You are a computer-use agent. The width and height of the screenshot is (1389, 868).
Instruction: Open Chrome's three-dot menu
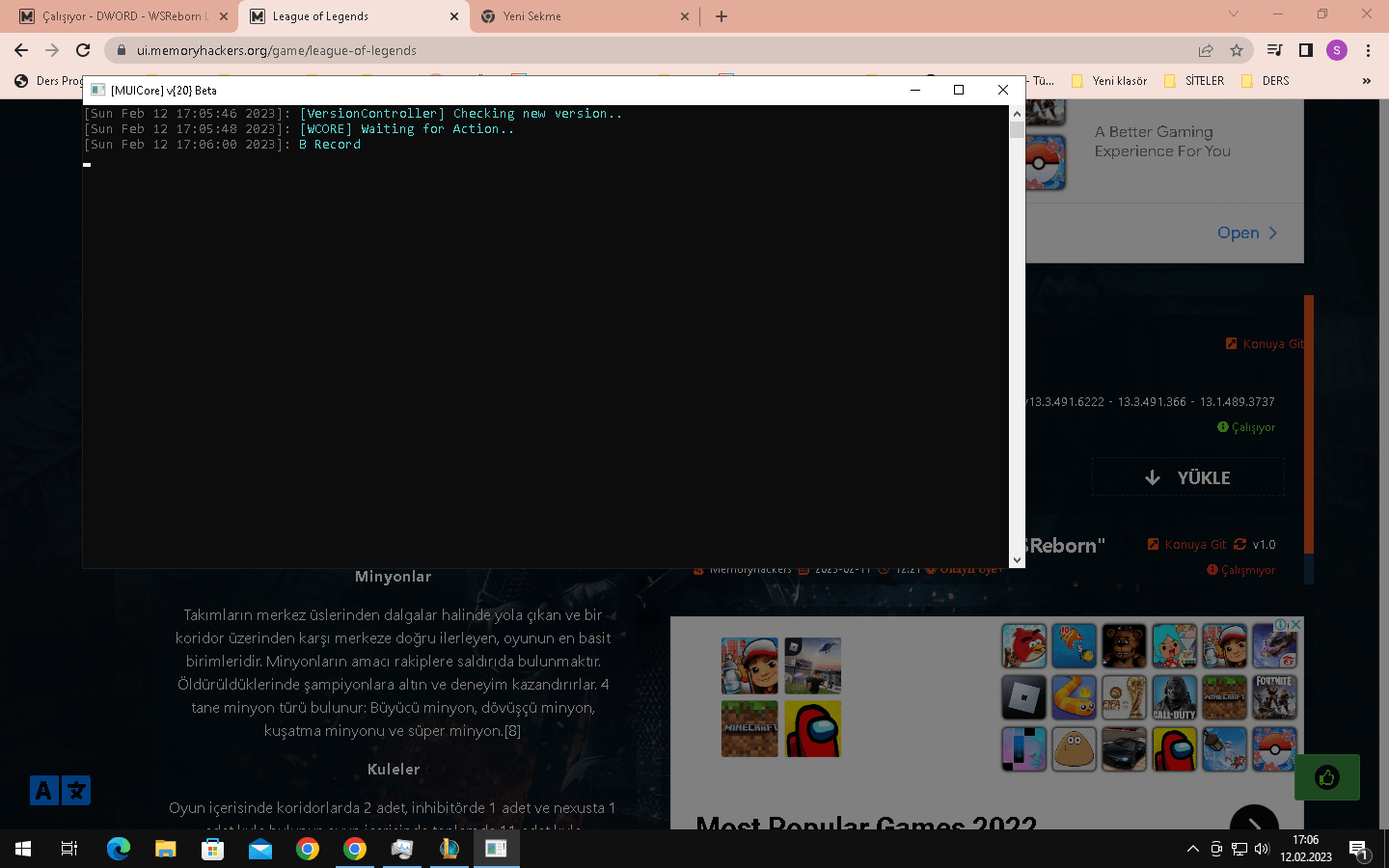coord(1368,50)
